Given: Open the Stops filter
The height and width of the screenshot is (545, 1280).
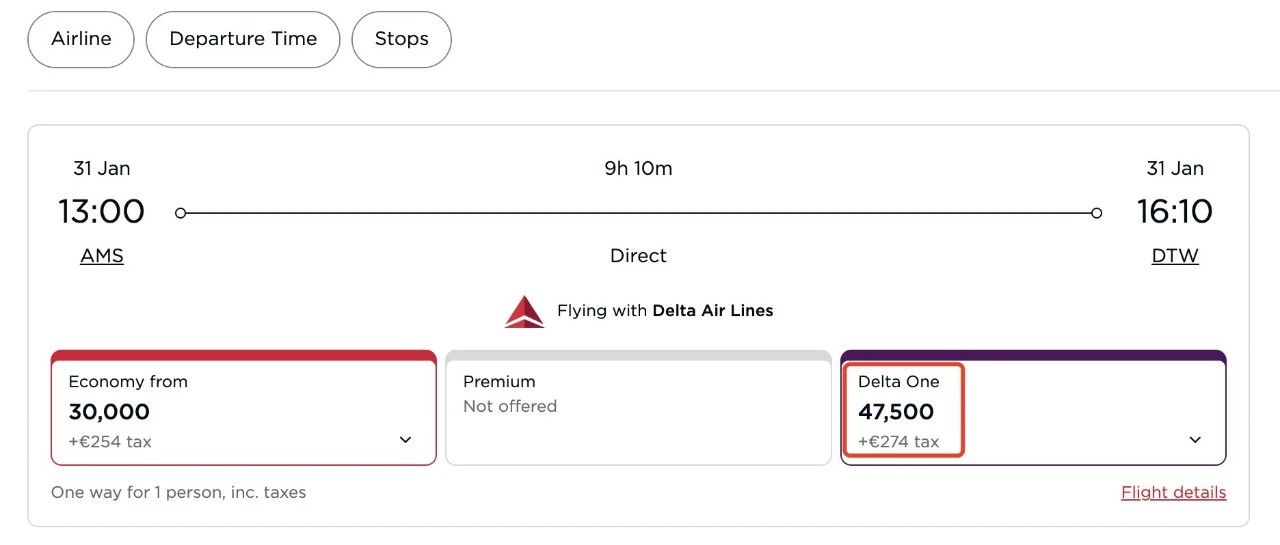Looking at the screenshot, I should [401, 39].
